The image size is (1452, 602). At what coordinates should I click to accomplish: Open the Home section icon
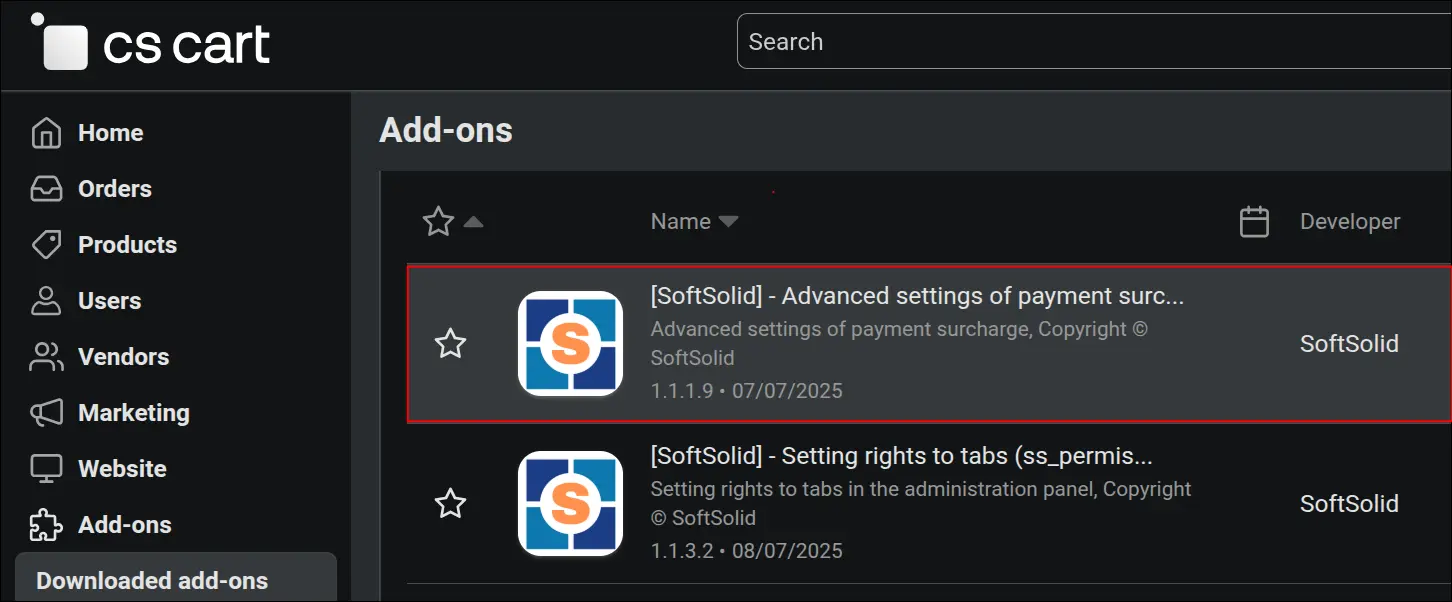point(46,133)
